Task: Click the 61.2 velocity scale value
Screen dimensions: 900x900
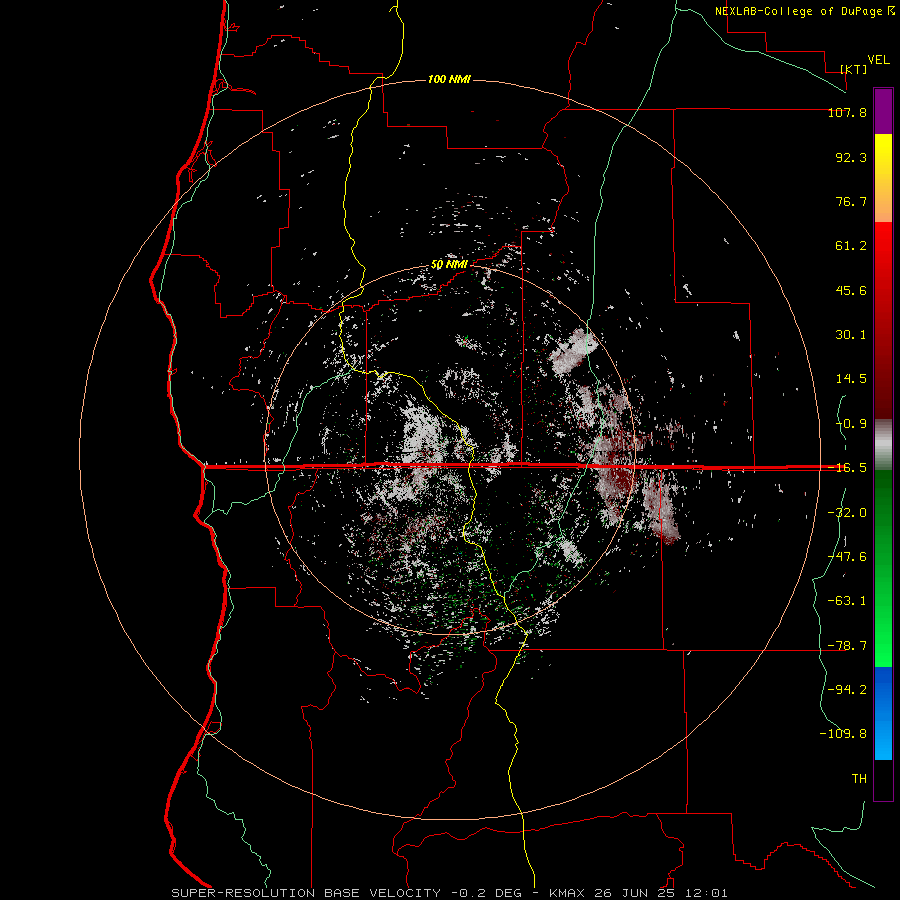Action: [x=851, y=246]
